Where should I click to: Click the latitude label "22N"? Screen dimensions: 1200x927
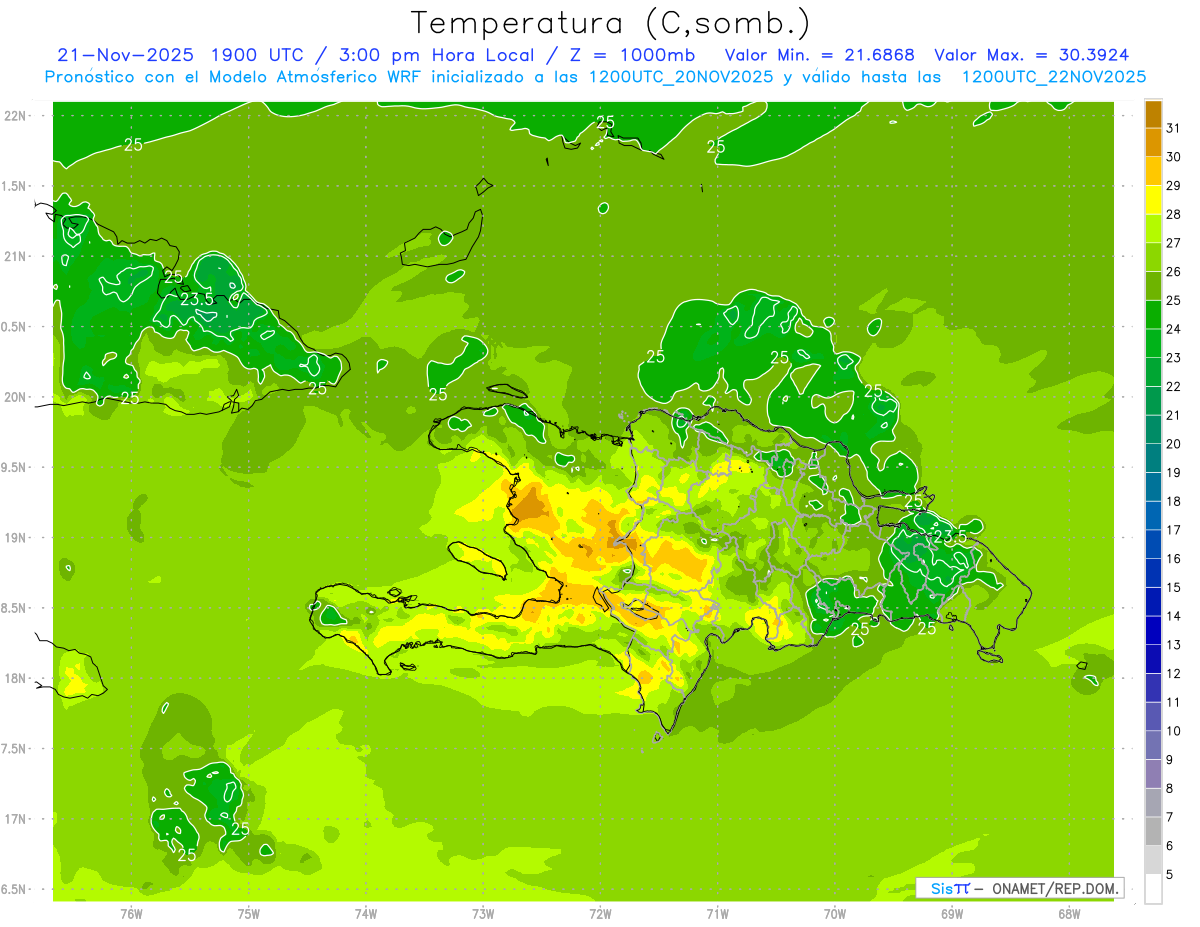click(x=16, y=115)
